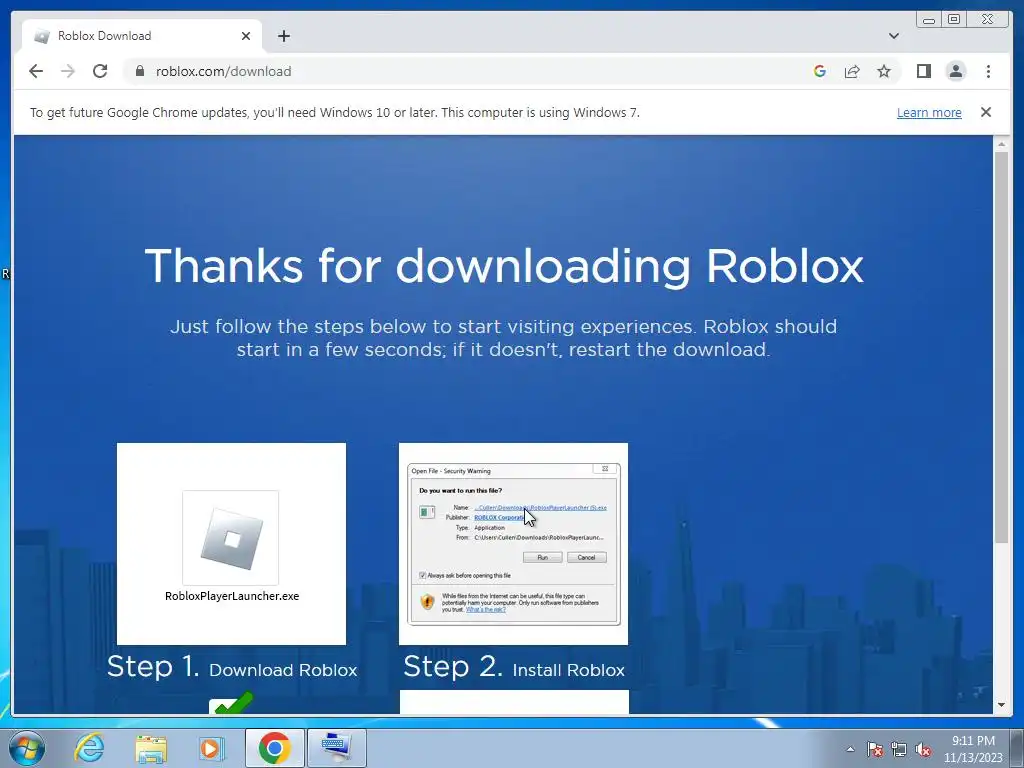The image size is (1024, 768).
Task: Expand the tab search dropdown arrow
Action: coord(893,36)
